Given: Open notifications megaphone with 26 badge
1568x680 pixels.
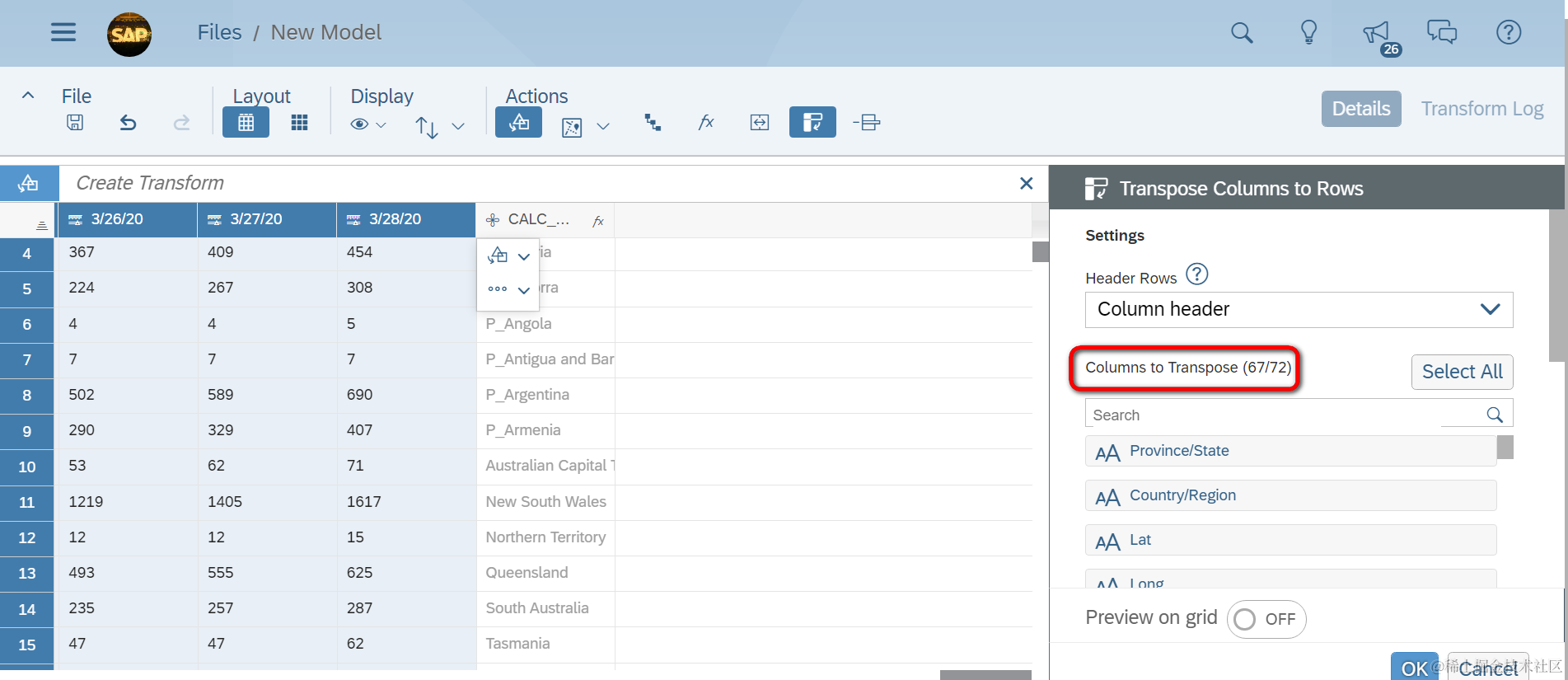Looking at the screenshot, I should [x=1378, y=35].
